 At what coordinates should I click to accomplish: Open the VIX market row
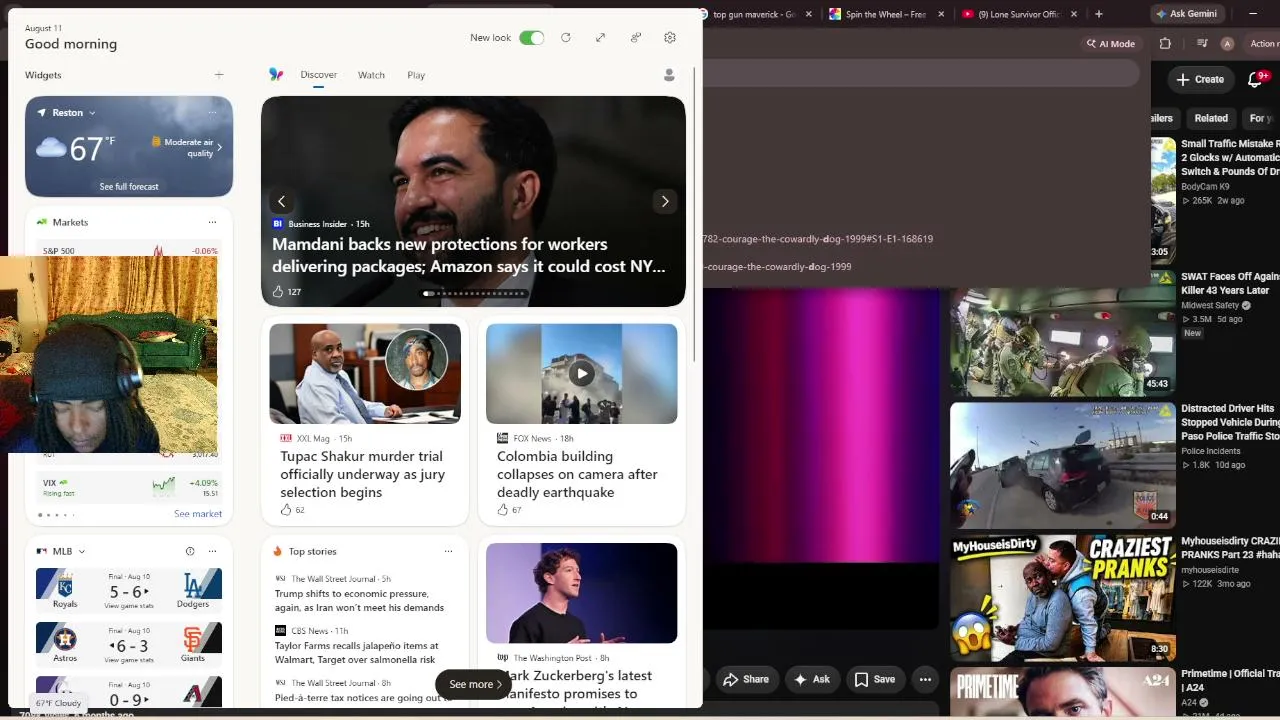coord(129,487)
